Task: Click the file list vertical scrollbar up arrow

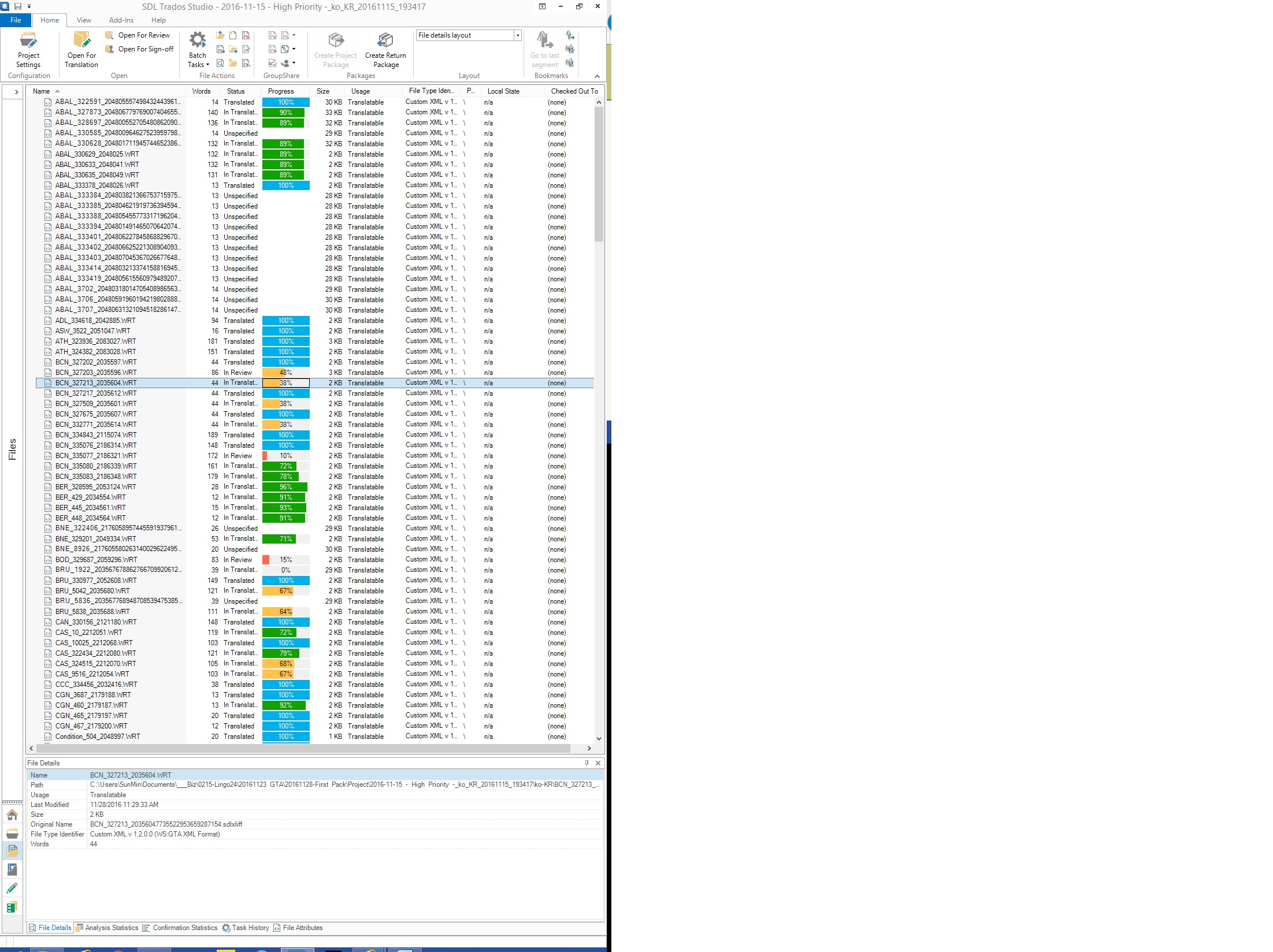Action: pyautogui.click(x=599, y=102)
